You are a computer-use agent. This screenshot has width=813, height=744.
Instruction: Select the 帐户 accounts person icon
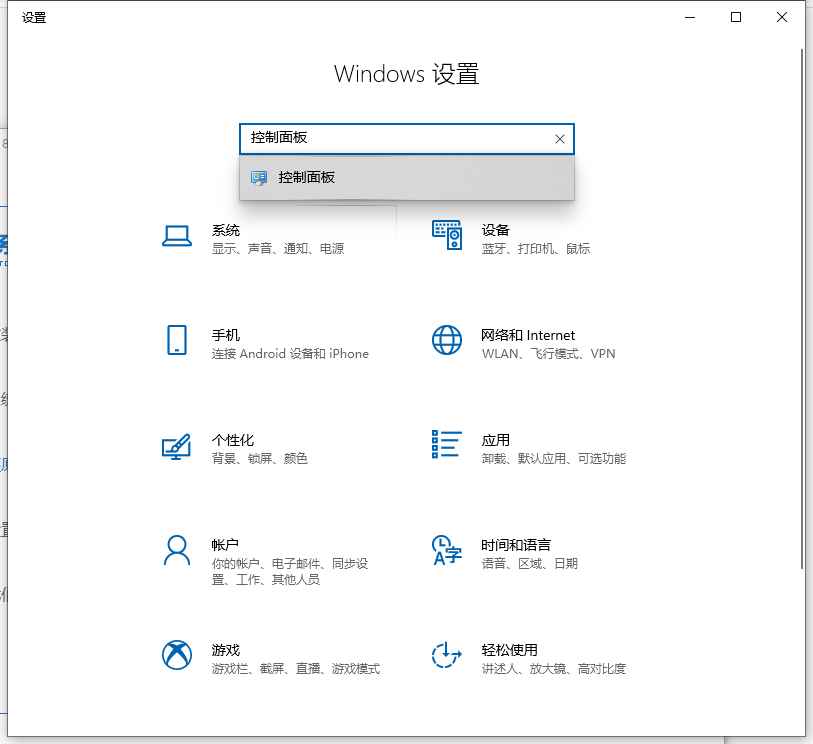pyautogui.click(x=177, y=552)
